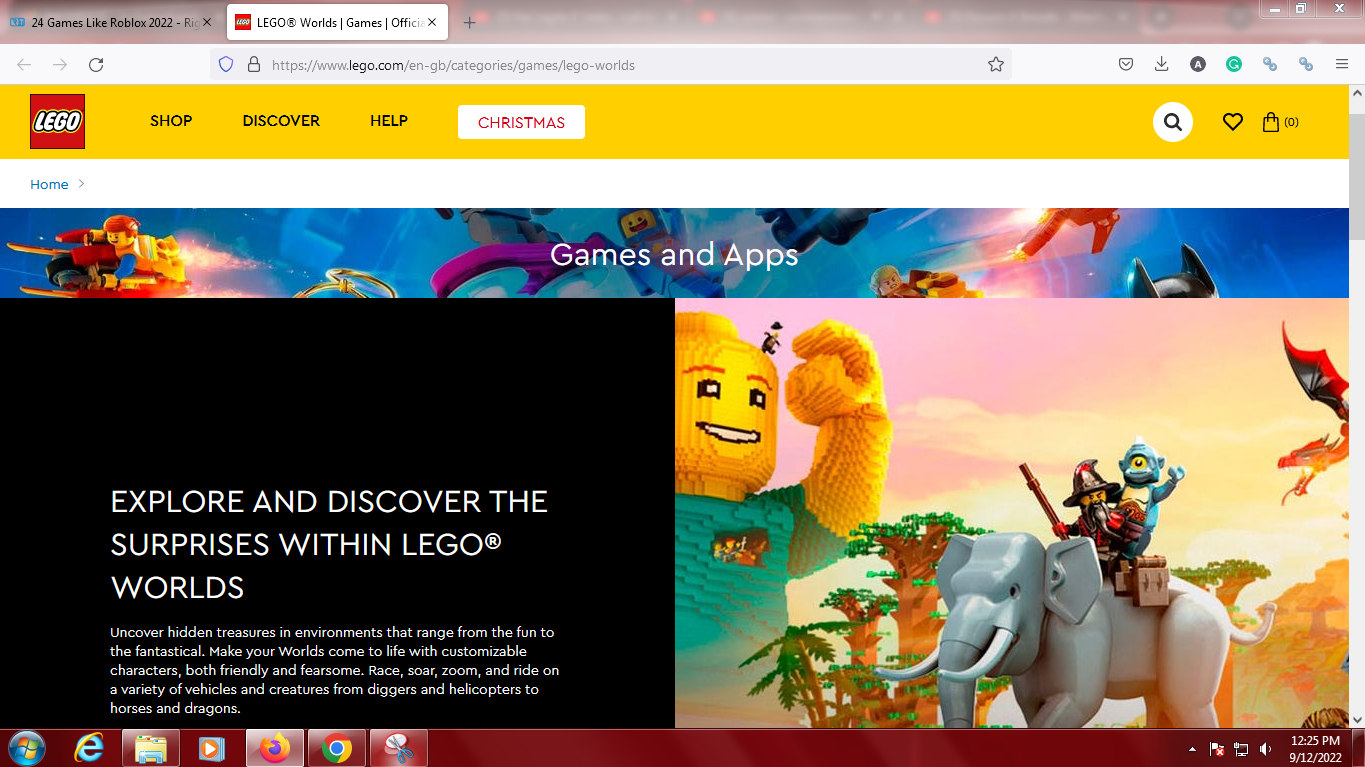Click the account avatar A toolbar icon
This screenshot has height=767, width=1365.
(1198, 65)
